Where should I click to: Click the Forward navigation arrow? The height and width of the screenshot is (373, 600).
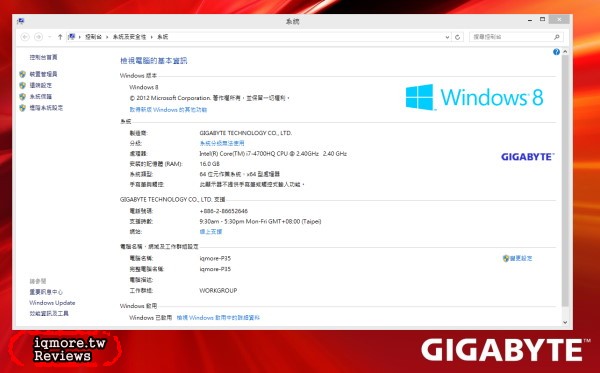coord(38,37)
